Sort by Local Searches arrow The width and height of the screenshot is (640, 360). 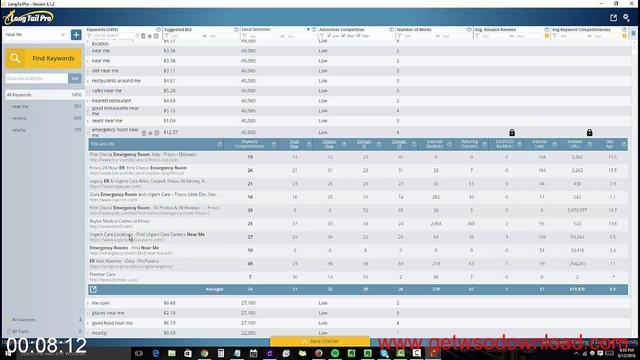[x=308, y=30]
